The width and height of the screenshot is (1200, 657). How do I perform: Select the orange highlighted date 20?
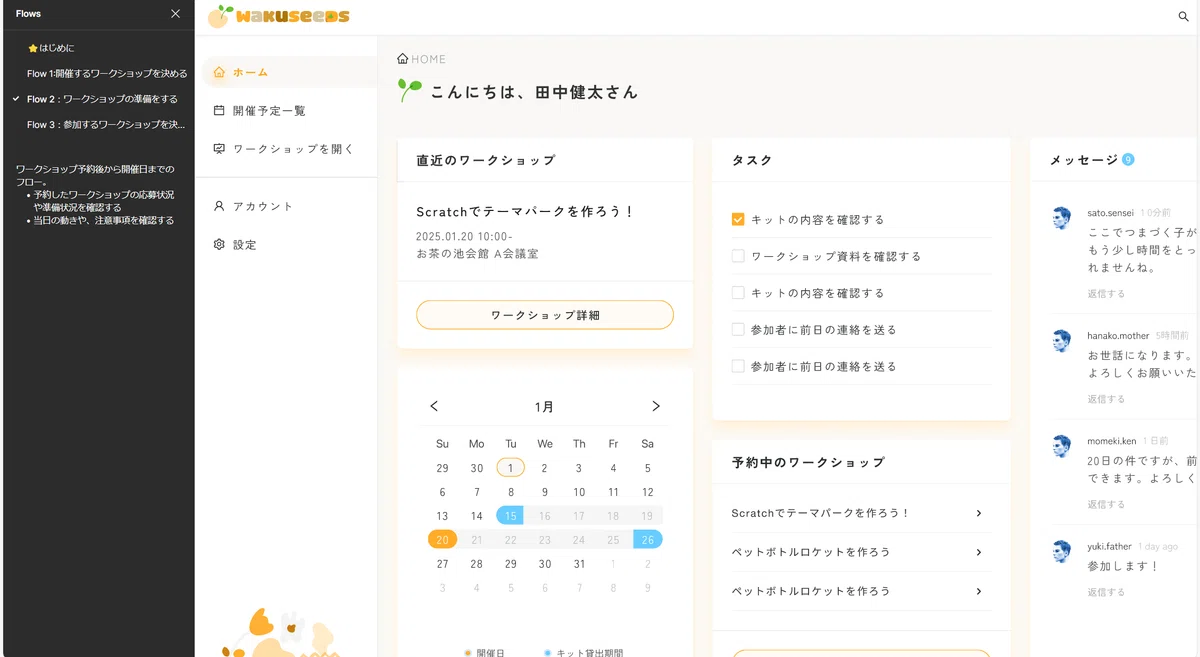click(x=442, y=539)
